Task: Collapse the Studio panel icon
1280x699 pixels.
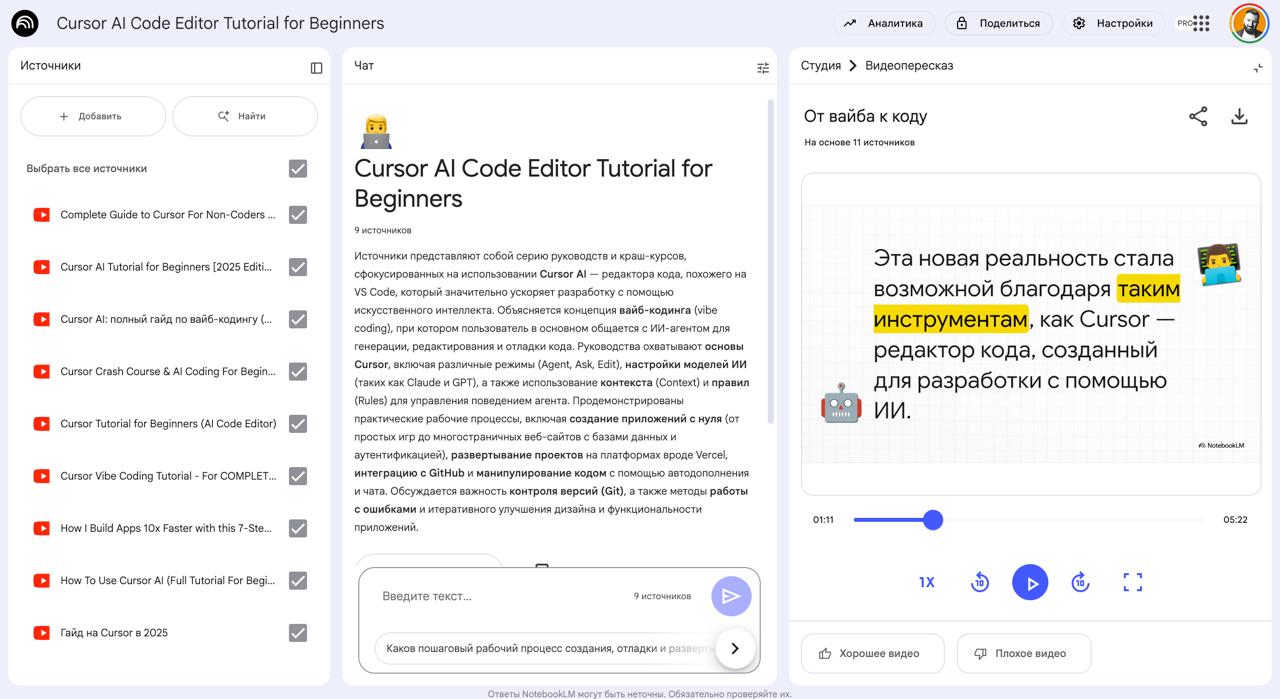Action: pyautogui.click(x=1258, y=68)
